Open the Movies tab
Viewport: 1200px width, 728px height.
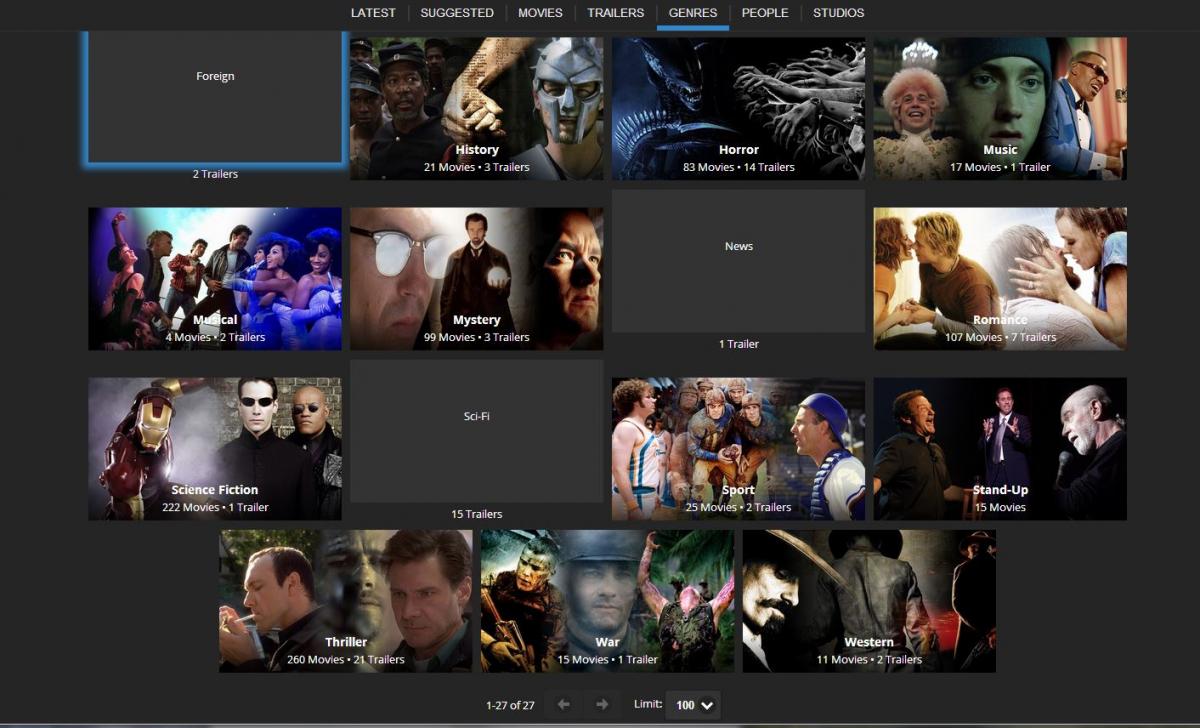540,13
